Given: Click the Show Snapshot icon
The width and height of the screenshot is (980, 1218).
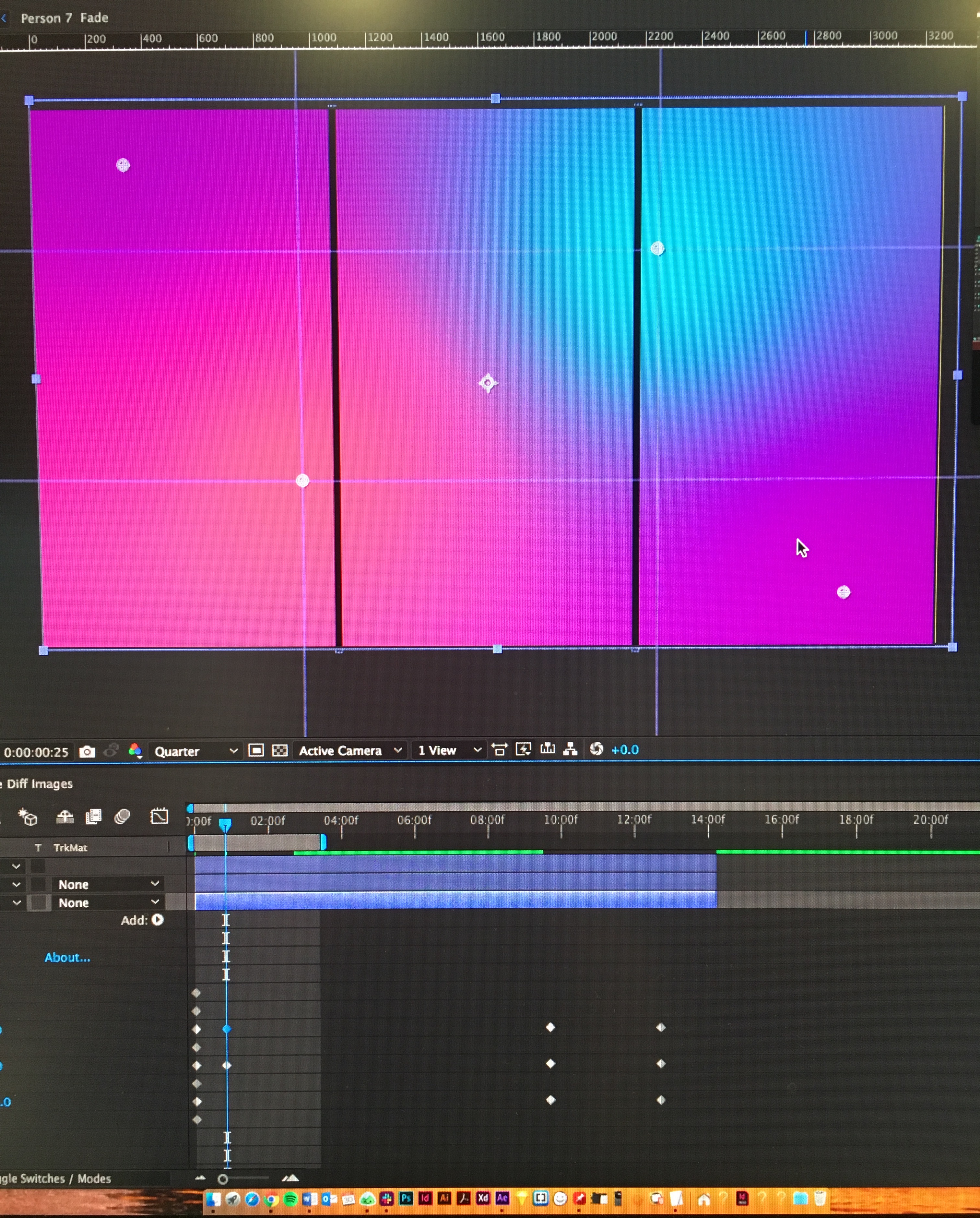Looking at the screenshot, I should pos(111,751).
